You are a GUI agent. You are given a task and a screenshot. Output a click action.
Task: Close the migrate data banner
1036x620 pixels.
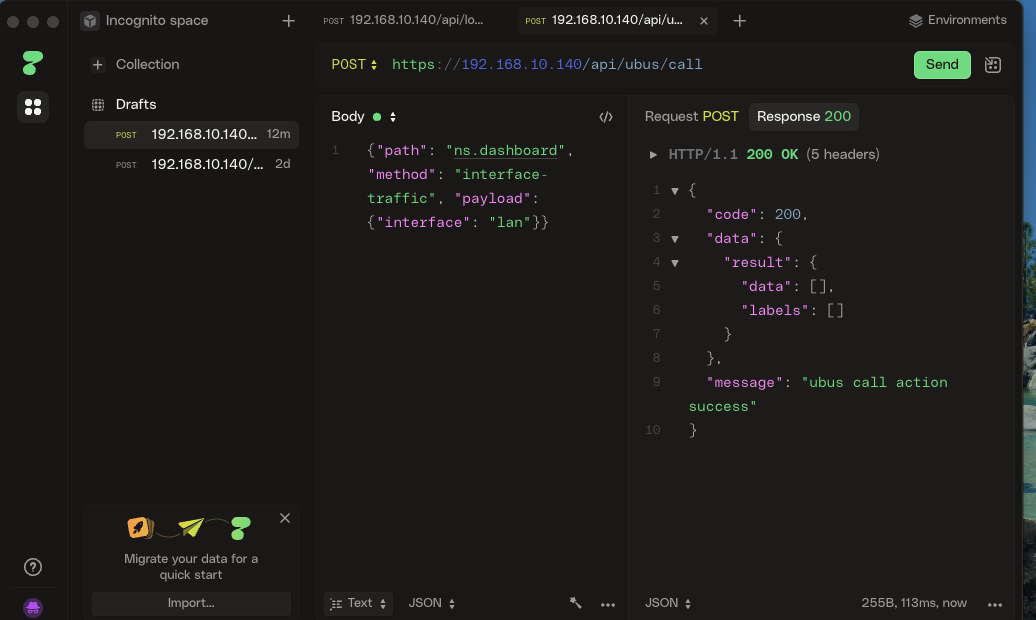point(285,518)
